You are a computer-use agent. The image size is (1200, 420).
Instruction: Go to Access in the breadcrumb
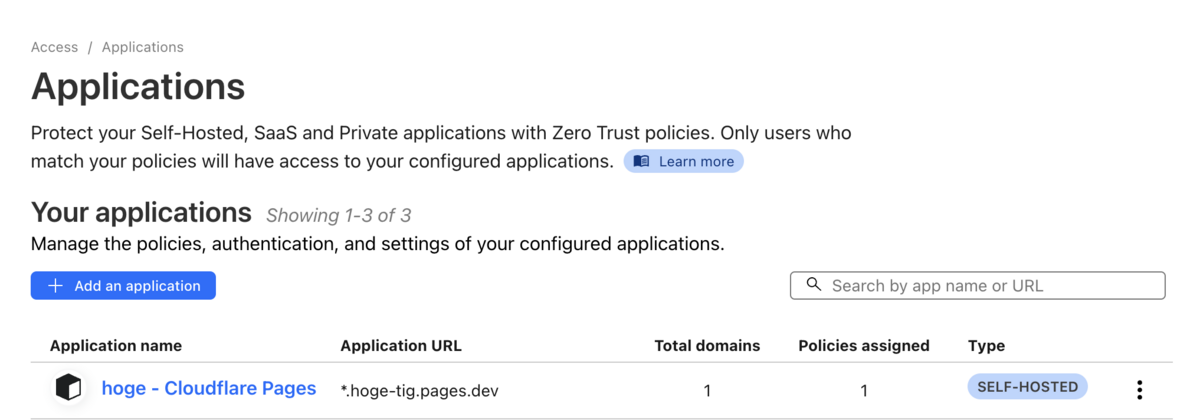coord(54,47)
